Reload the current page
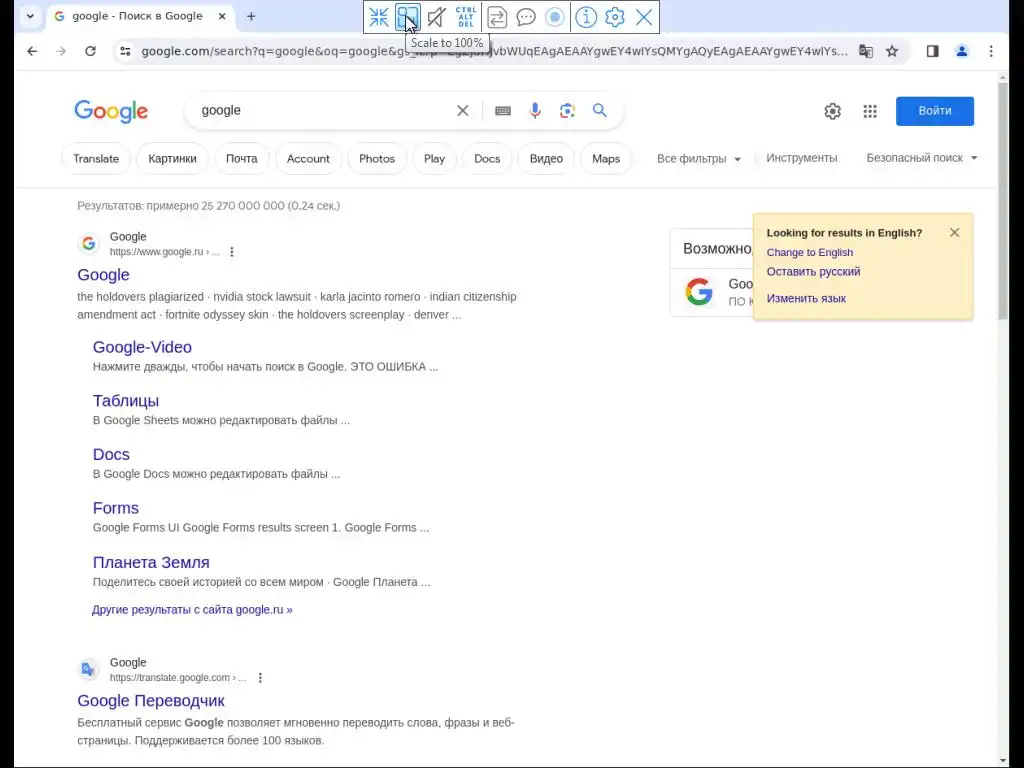This screenshot has height=768, width=1024. point(90,51)
